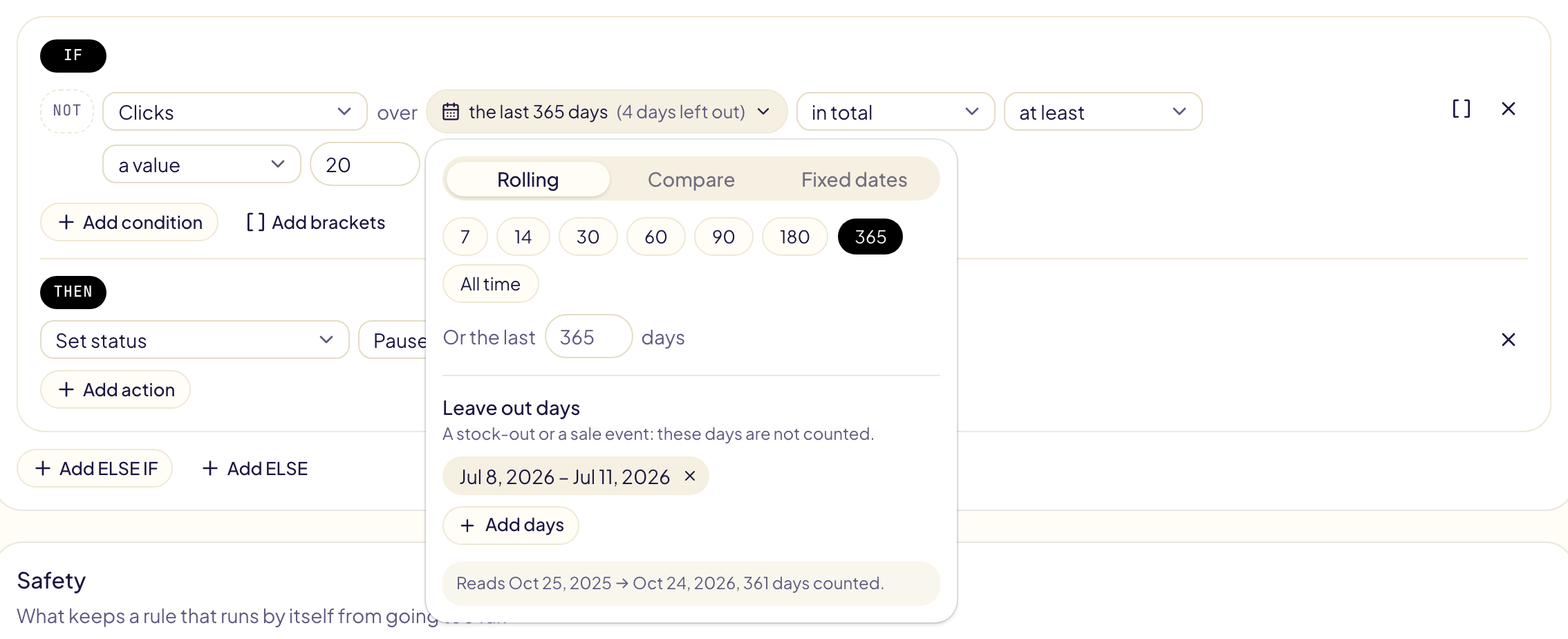1568x639 pixels.
Task: Open the 'the last 365 days' date range picker
Action: (606, 111)
